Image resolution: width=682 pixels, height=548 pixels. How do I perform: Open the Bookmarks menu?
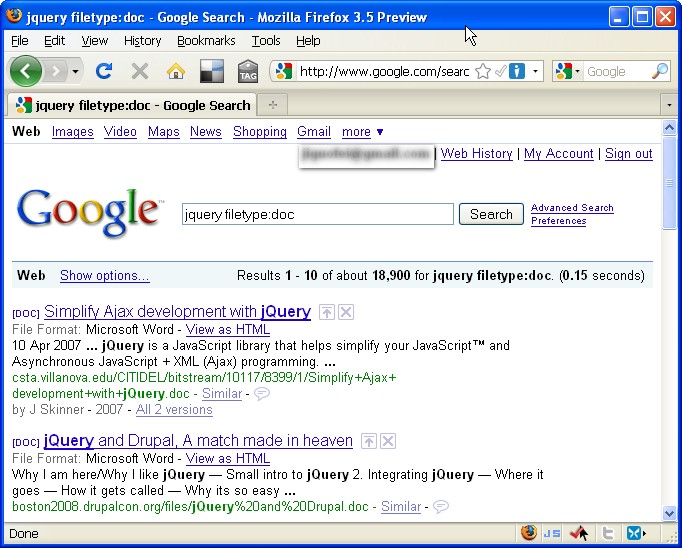click(206, 41)
